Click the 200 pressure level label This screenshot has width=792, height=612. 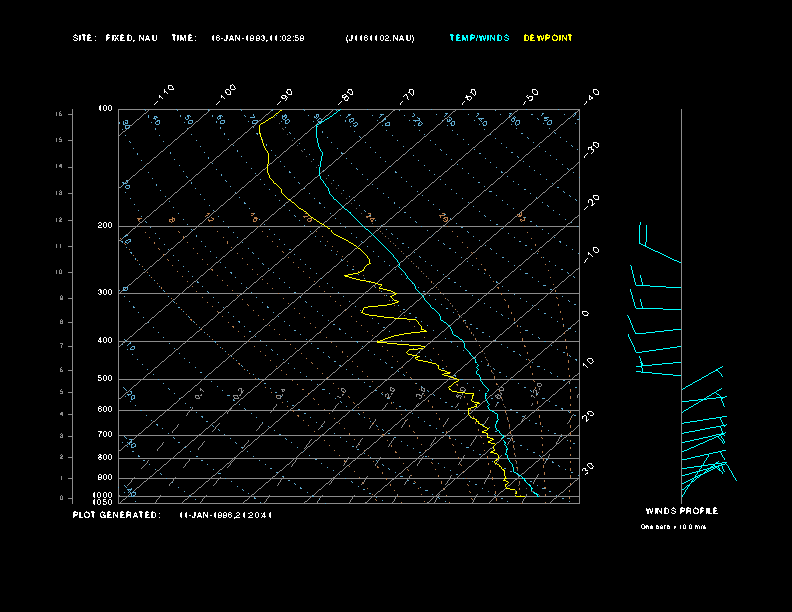[105, 226]
